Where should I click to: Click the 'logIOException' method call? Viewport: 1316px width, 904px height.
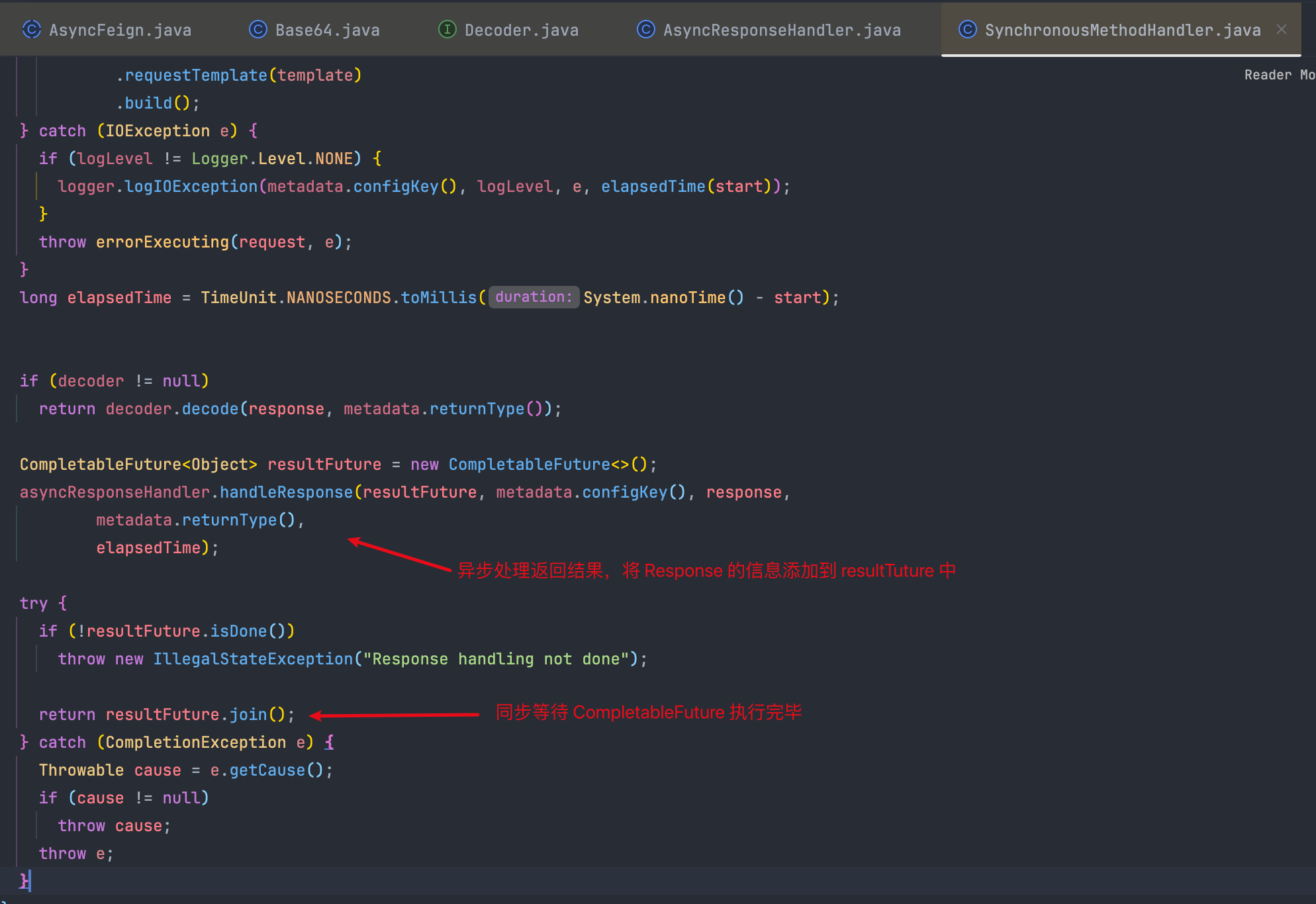[x=191, y=187]
